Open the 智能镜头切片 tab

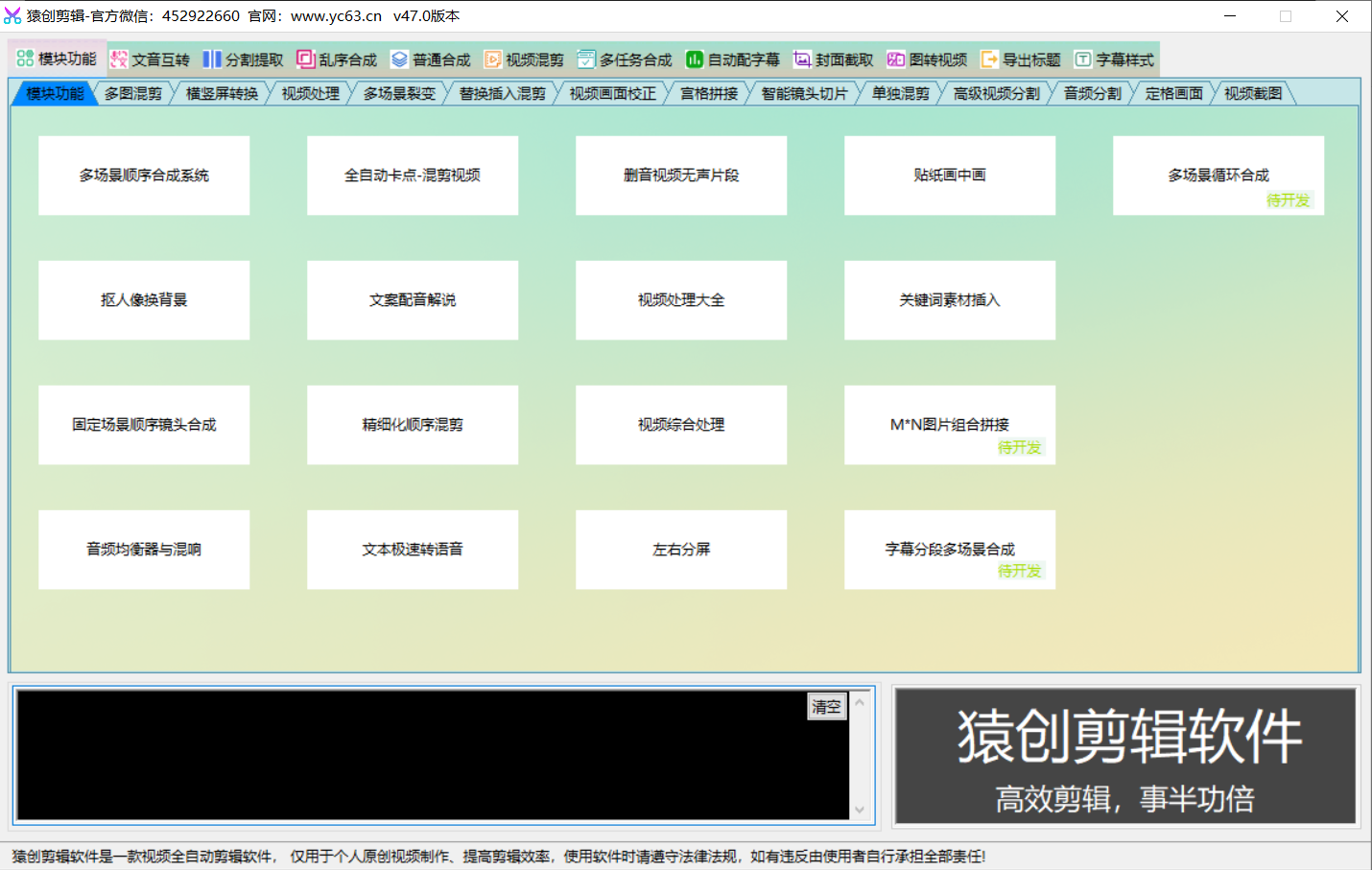tap(804, 93)
